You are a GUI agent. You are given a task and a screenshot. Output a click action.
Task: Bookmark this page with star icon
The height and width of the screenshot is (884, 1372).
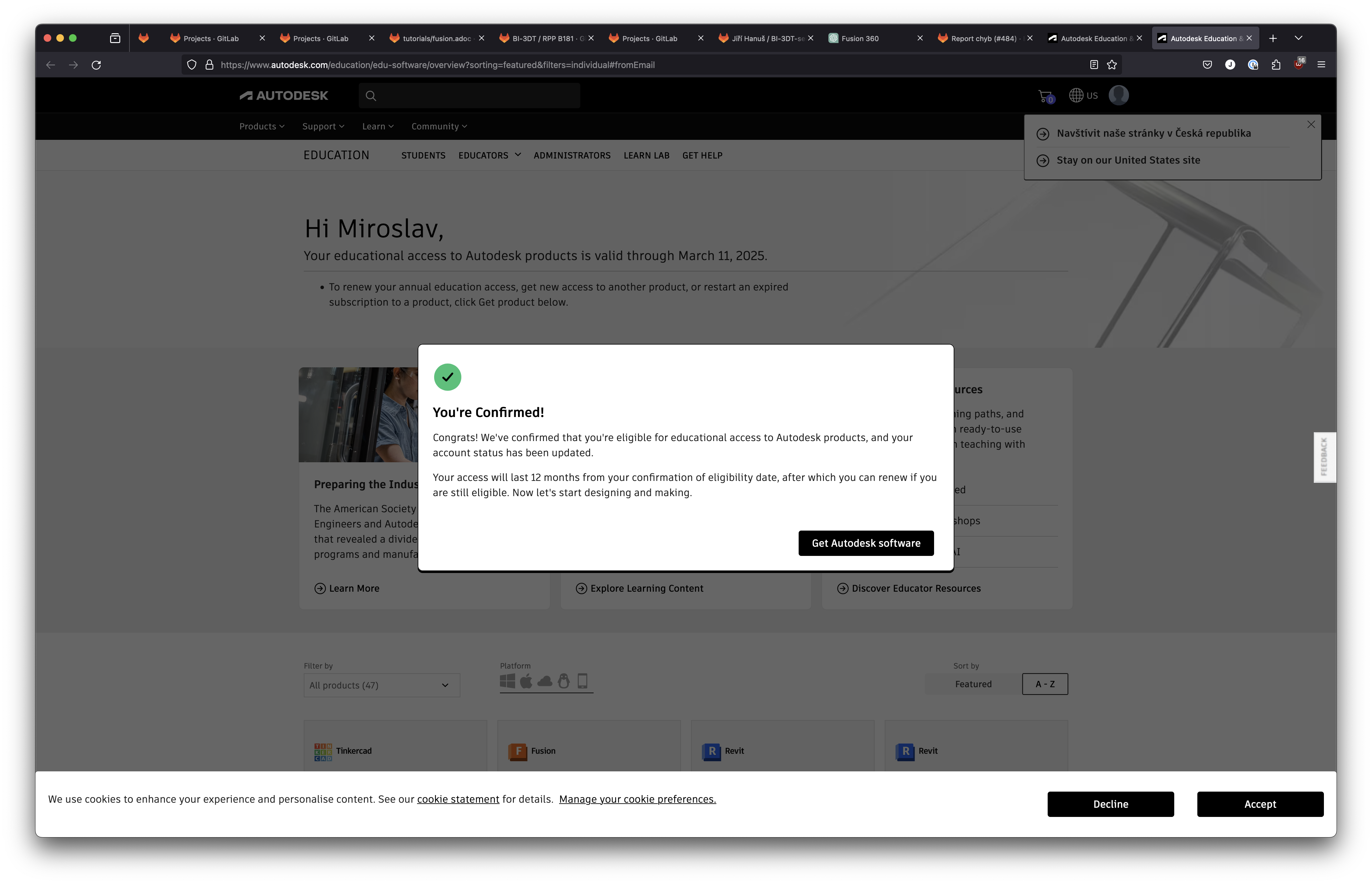[1112, 65]
